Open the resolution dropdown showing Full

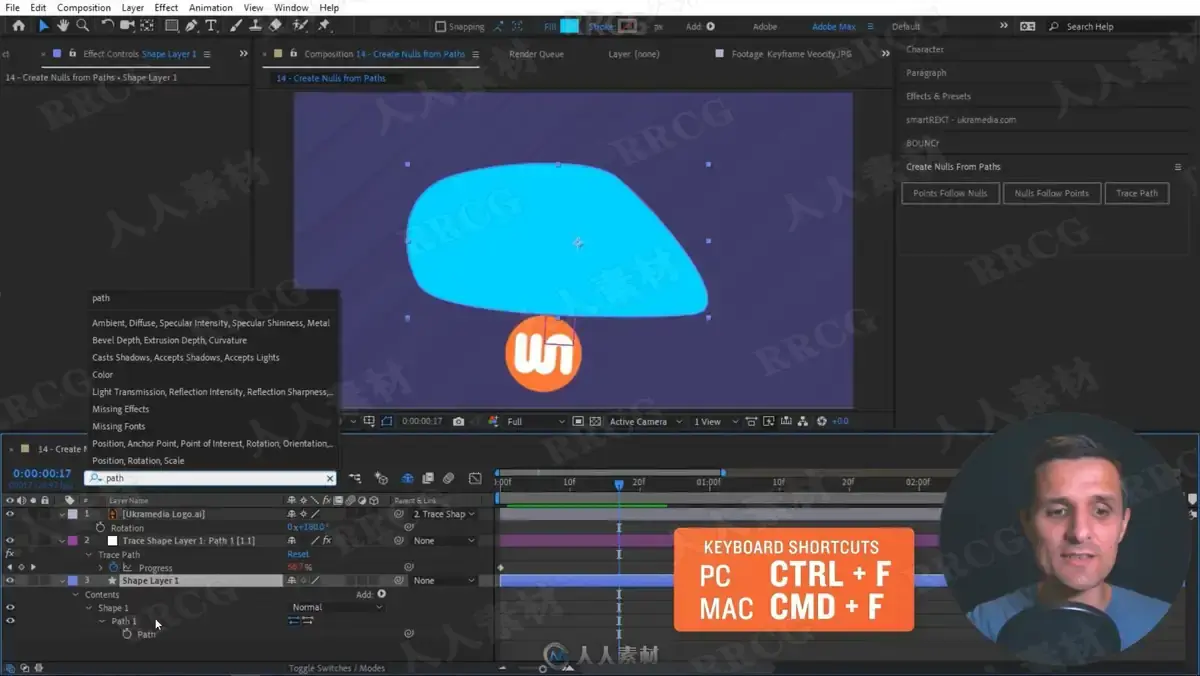[535, 422]
